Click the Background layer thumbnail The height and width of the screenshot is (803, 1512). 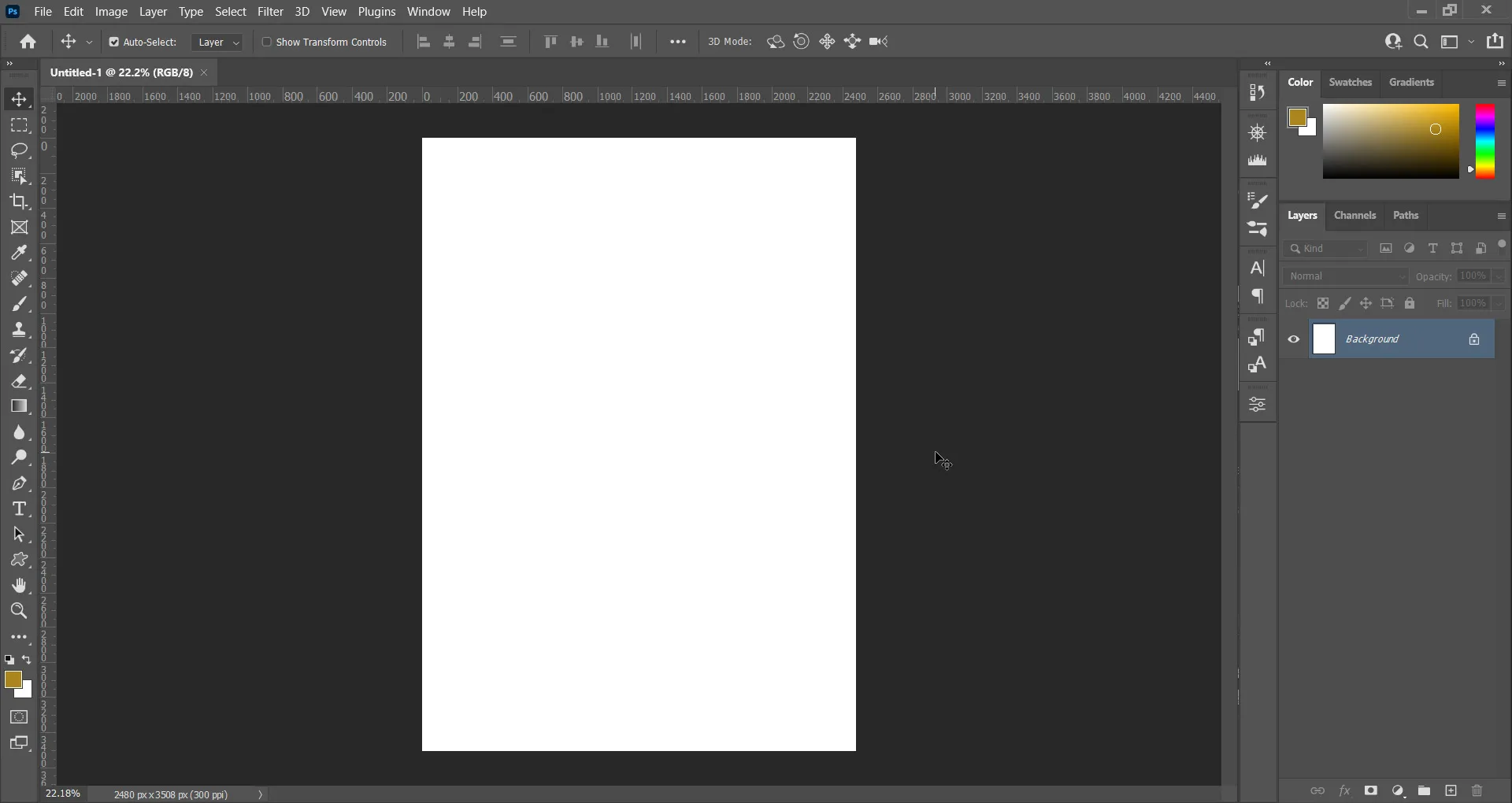1325,339
